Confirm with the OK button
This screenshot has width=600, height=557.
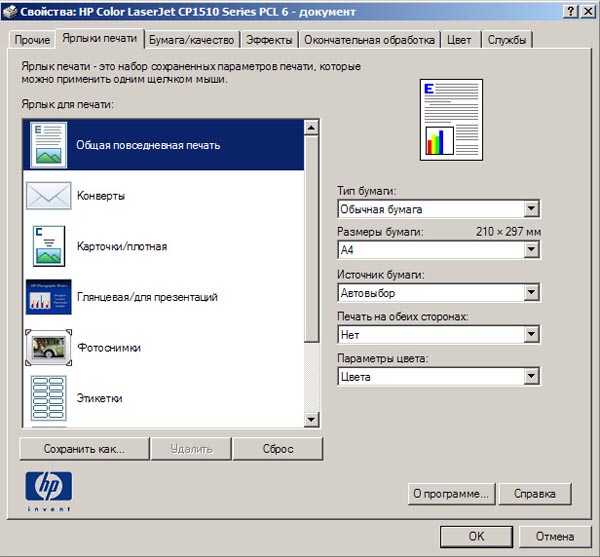476,536
